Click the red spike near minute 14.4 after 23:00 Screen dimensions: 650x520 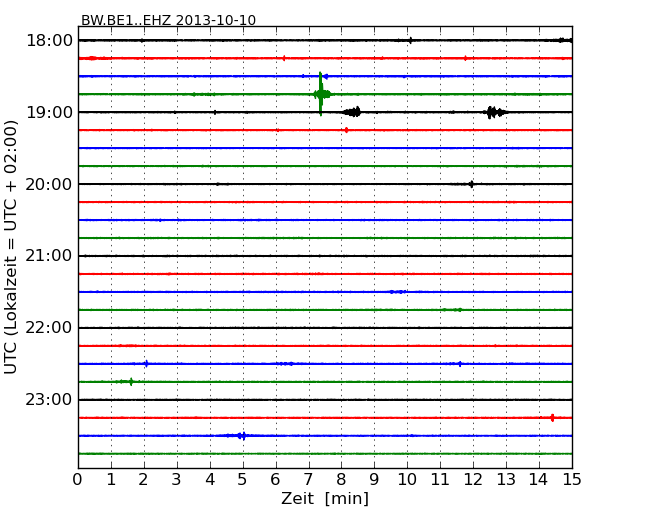click(x=552, y=418)
